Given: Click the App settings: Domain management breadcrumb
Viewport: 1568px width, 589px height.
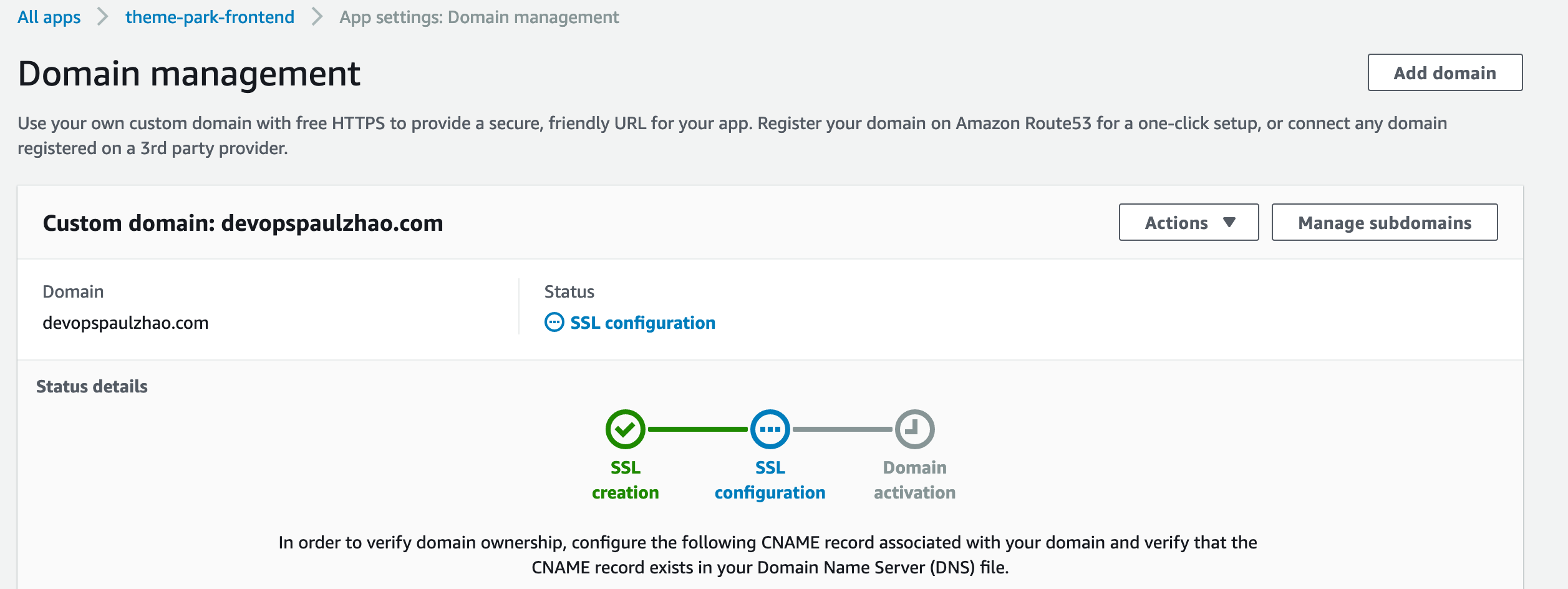Looking at the screenshot, I should tap(478, 17).
